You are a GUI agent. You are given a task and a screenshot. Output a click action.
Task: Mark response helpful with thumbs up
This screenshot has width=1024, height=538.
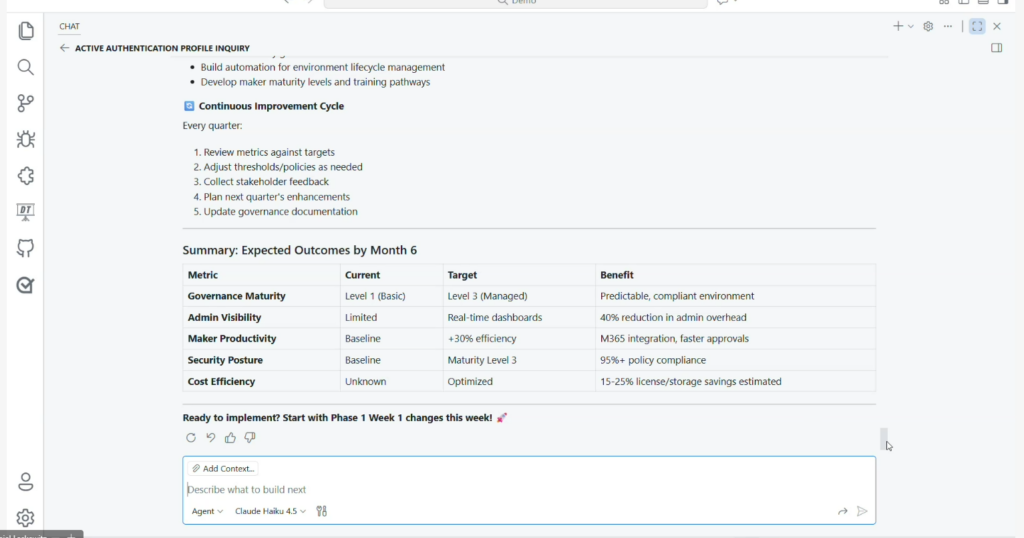point(230,437)
